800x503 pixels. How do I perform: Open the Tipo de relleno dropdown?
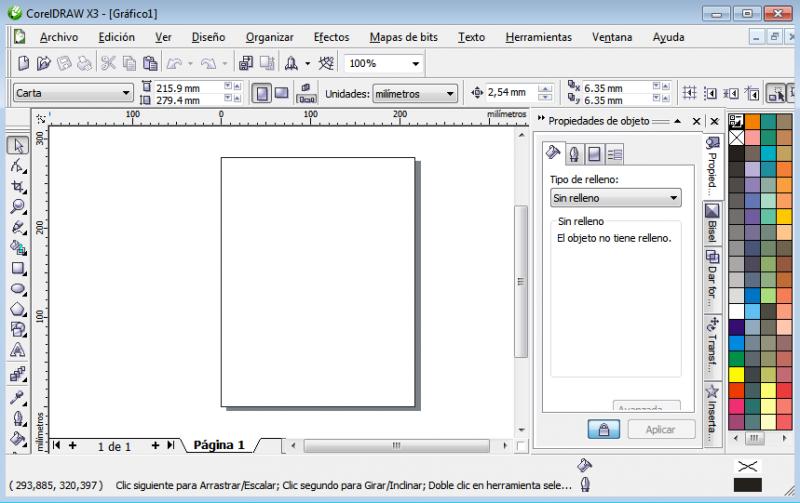pos(615,198)
